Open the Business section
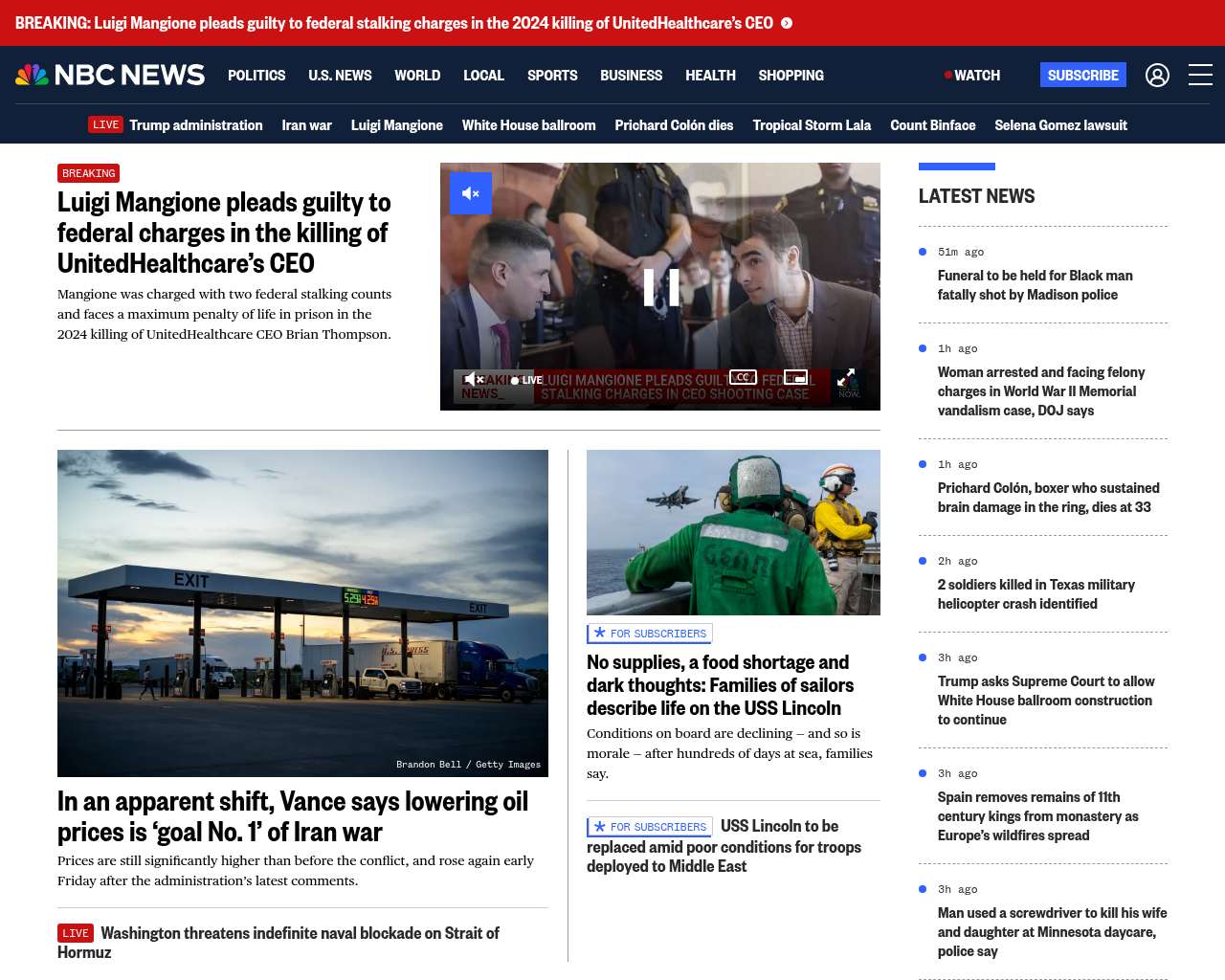 [631, 75]
